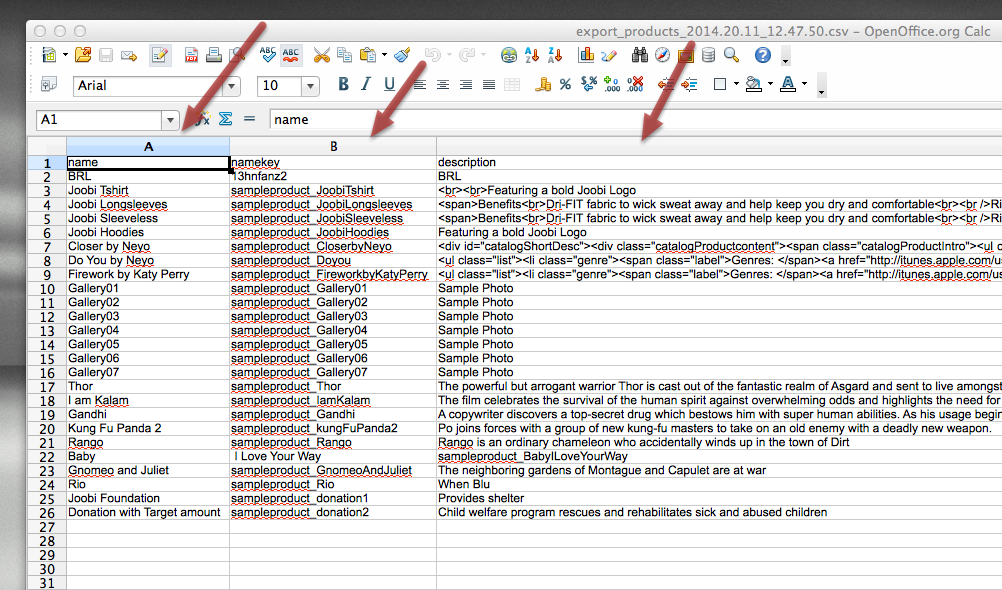This screenshot has height=590, width=1002.
Task: Open the Name Box A1 dropdown
Action: coord(170,120)
